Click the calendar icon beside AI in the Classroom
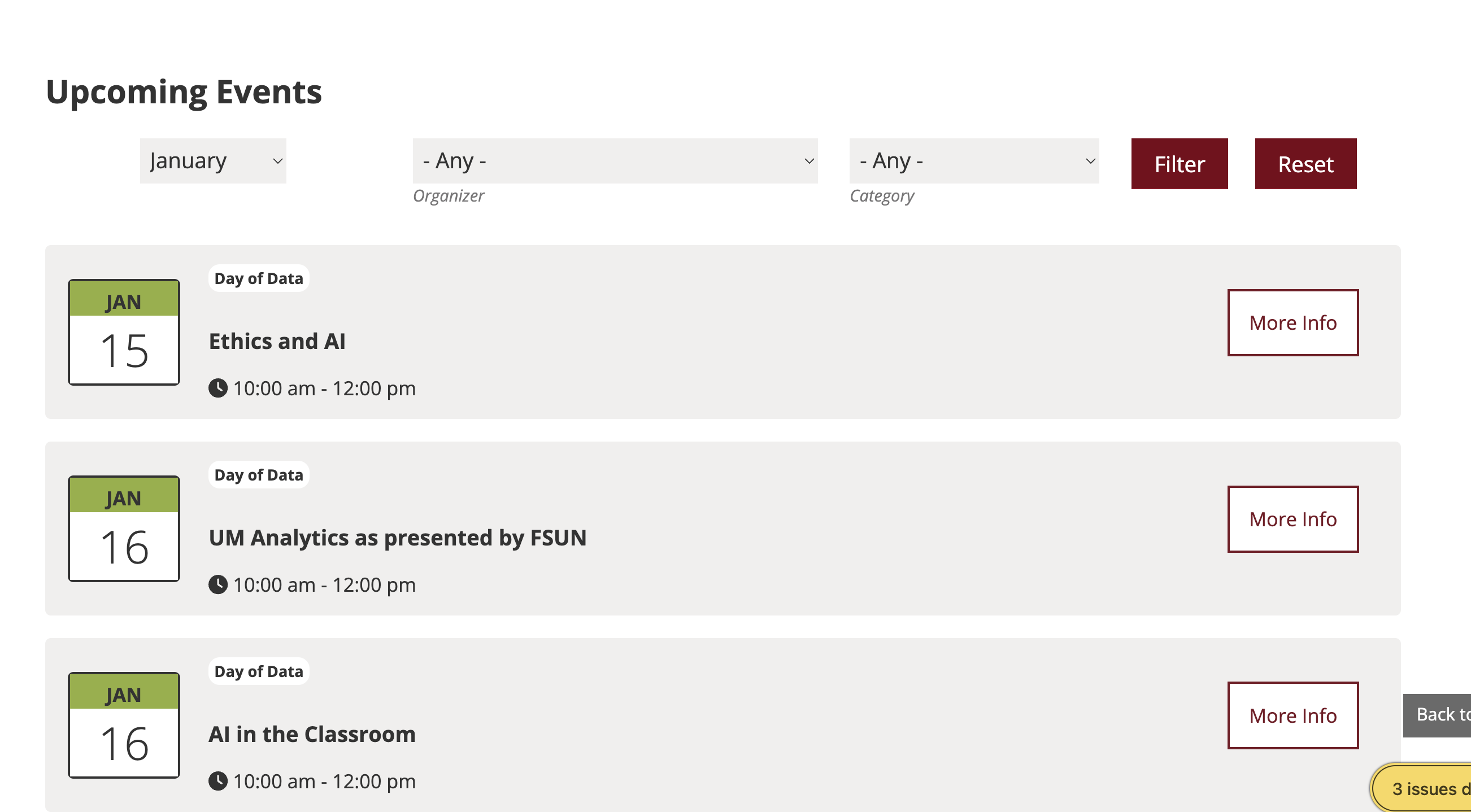 pos(124,724)
